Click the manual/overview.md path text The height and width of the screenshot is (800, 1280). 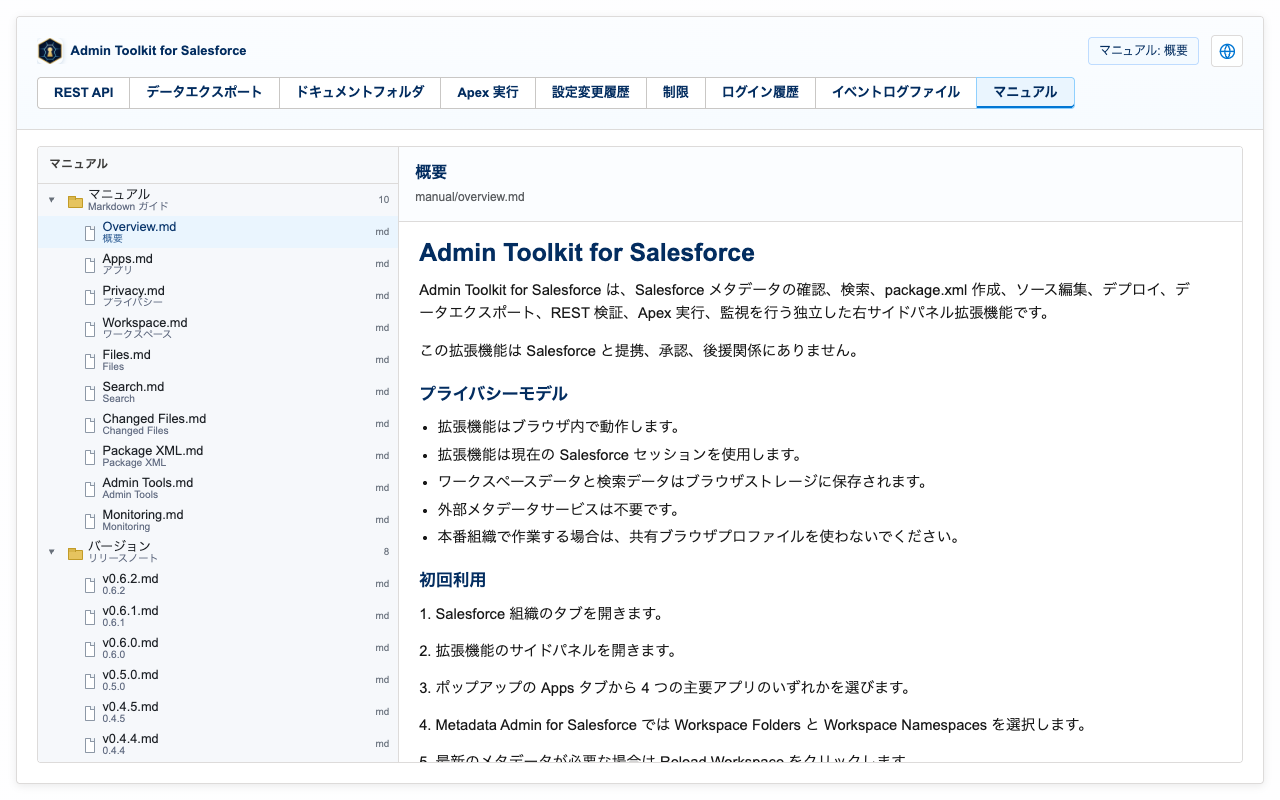coord(470,197)
